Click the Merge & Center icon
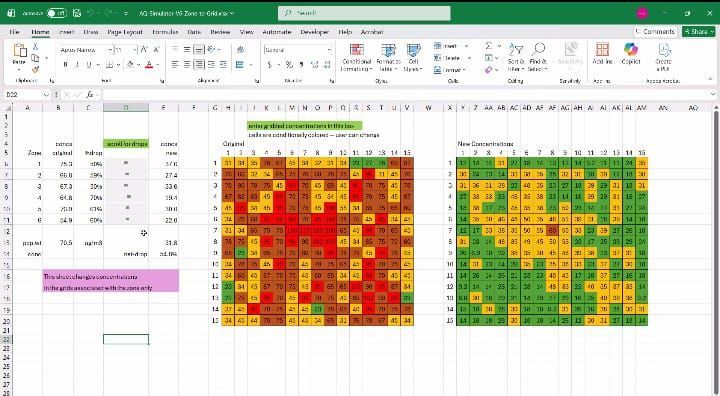Screen dimensions: 720x396 click(240, 65)
